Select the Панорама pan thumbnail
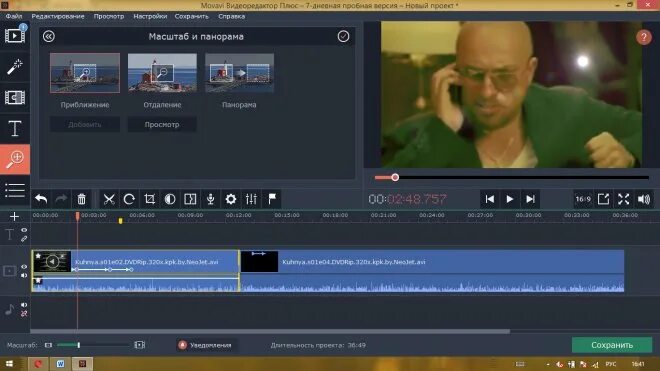 point(240,73)
